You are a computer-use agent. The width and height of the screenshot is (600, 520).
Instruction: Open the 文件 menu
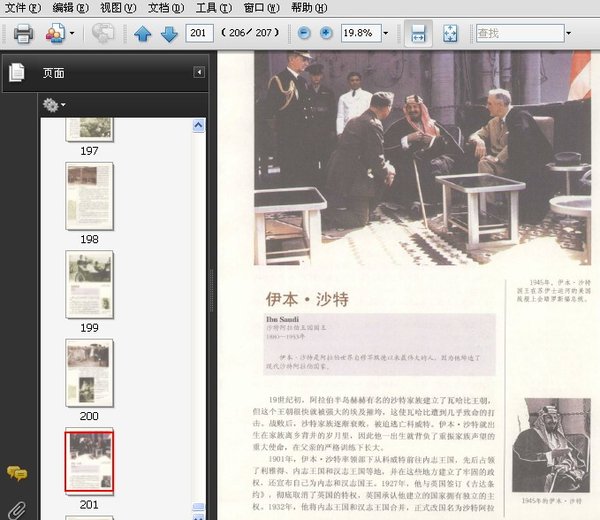23,7
